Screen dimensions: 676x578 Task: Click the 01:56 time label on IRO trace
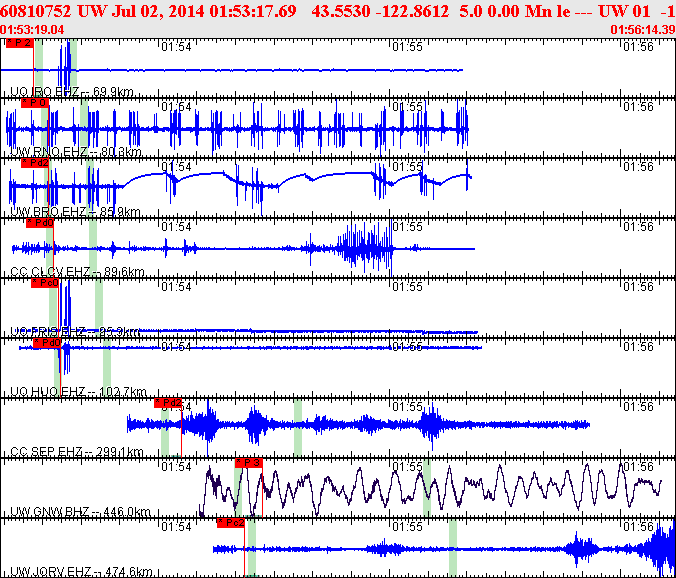coord(638,46)
